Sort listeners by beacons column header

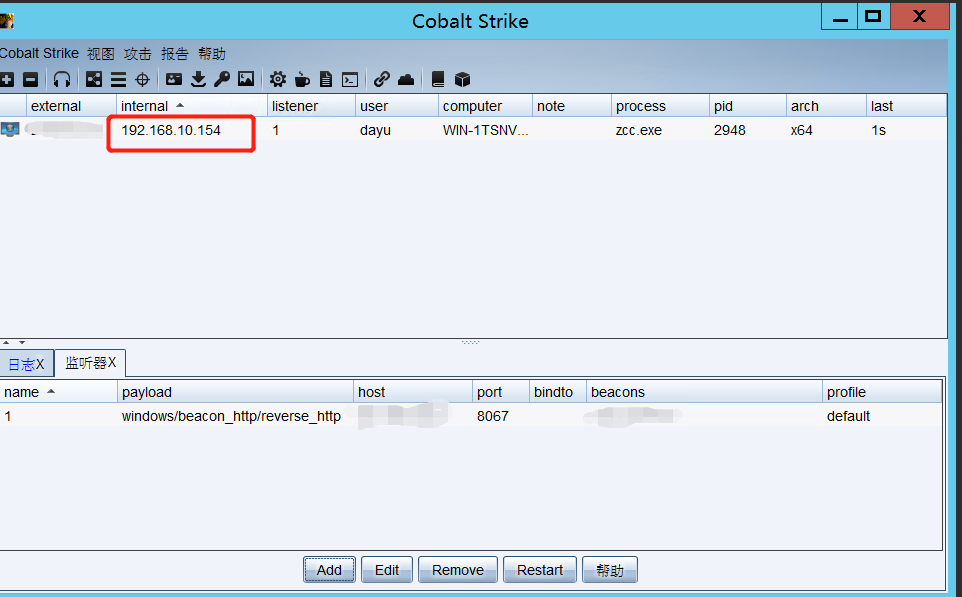click(x=704, y=391)
